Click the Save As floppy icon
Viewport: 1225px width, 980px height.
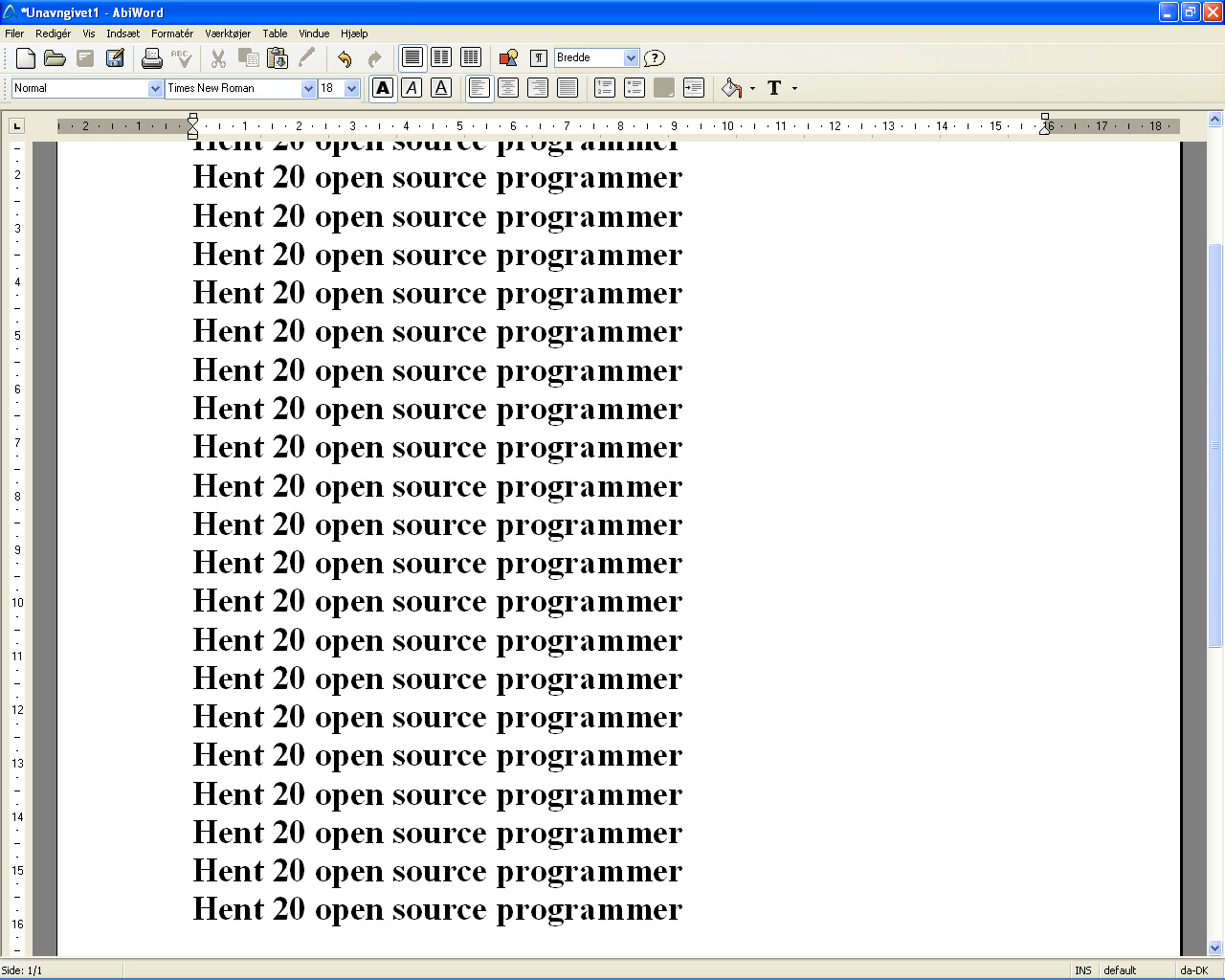click(115, 58)
